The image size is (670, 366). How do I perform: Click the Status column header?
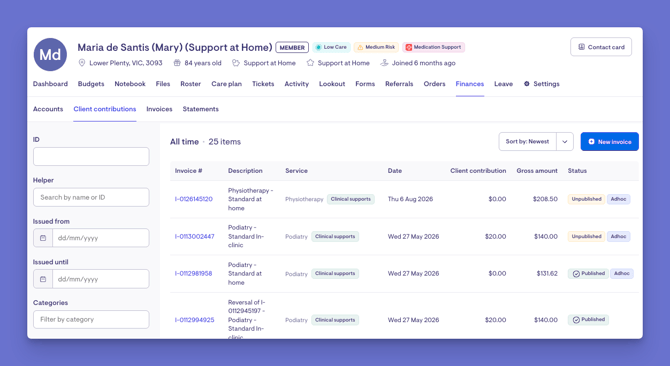pos(577,170)
